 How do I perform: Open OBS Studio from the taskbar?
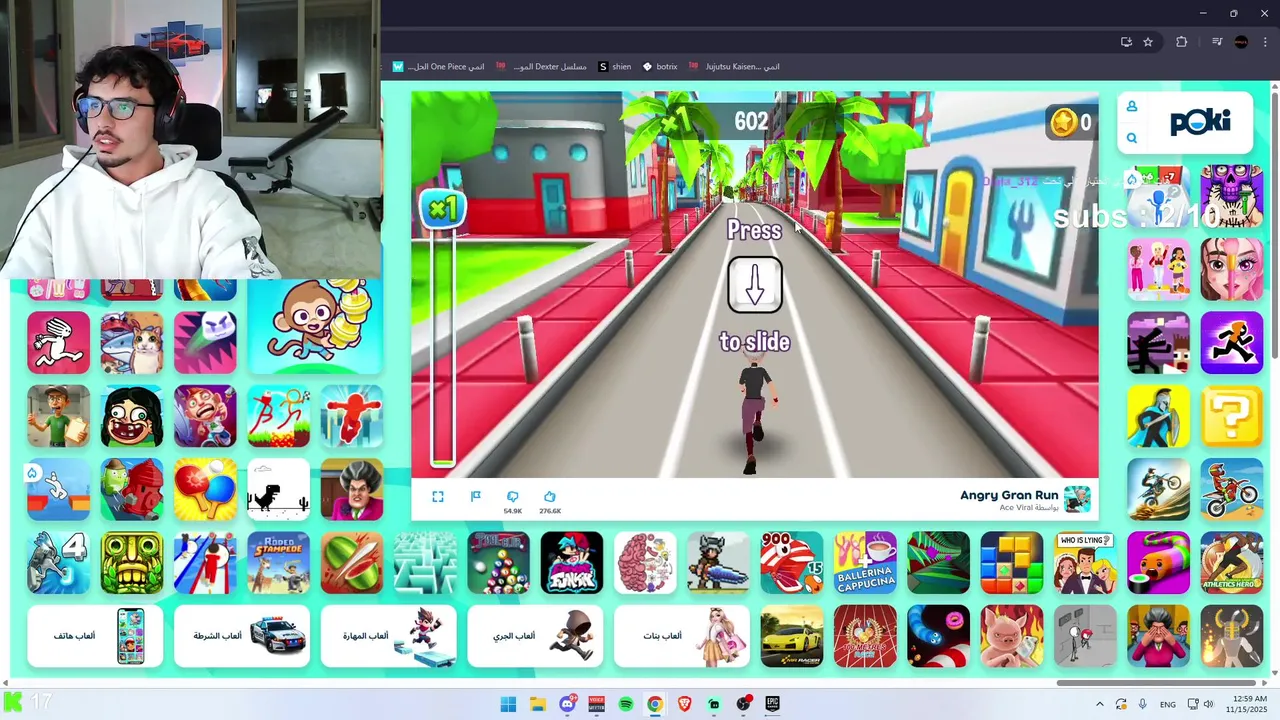743,704
